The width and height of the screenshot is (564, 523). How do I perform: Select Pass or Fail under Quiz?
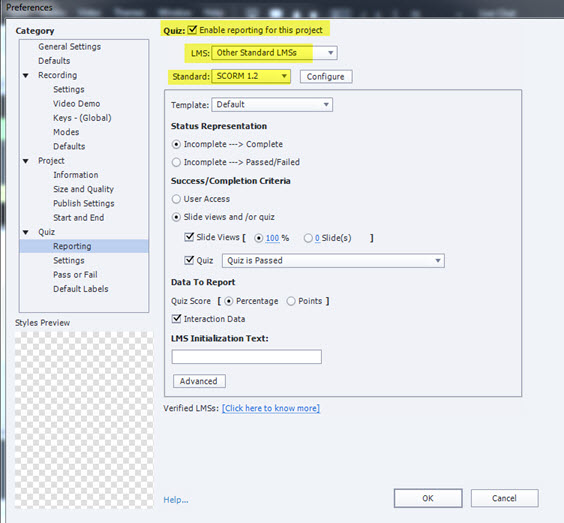pos(75,275)
